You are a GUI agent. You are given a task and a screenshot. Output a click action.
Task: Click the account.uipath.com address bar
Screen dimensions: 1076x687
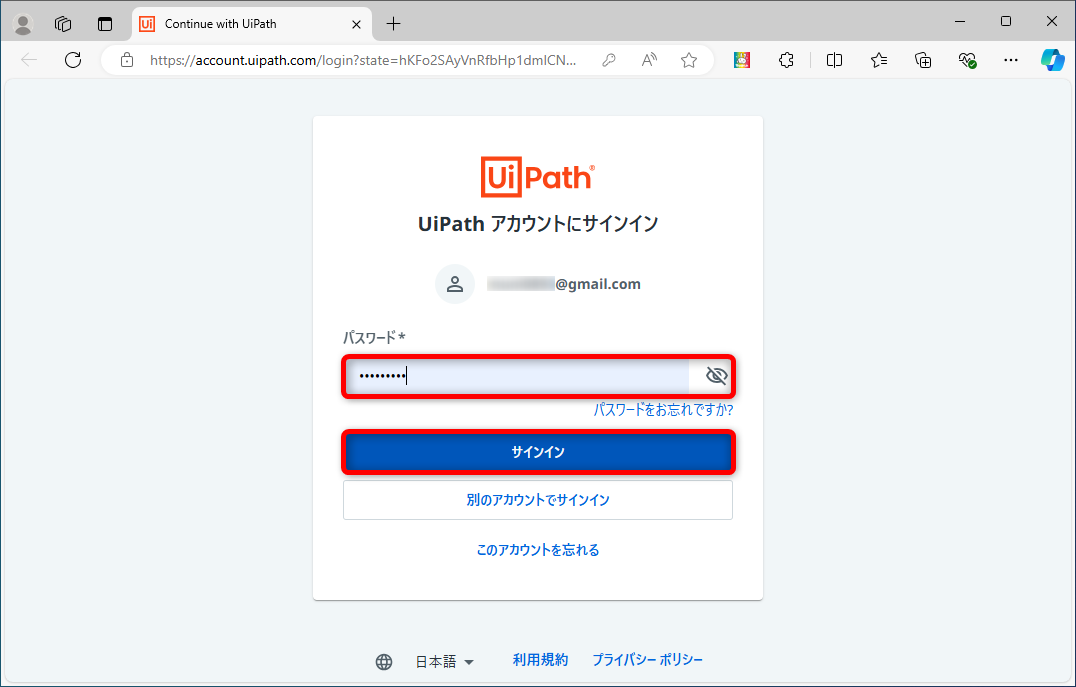point(362,60)
